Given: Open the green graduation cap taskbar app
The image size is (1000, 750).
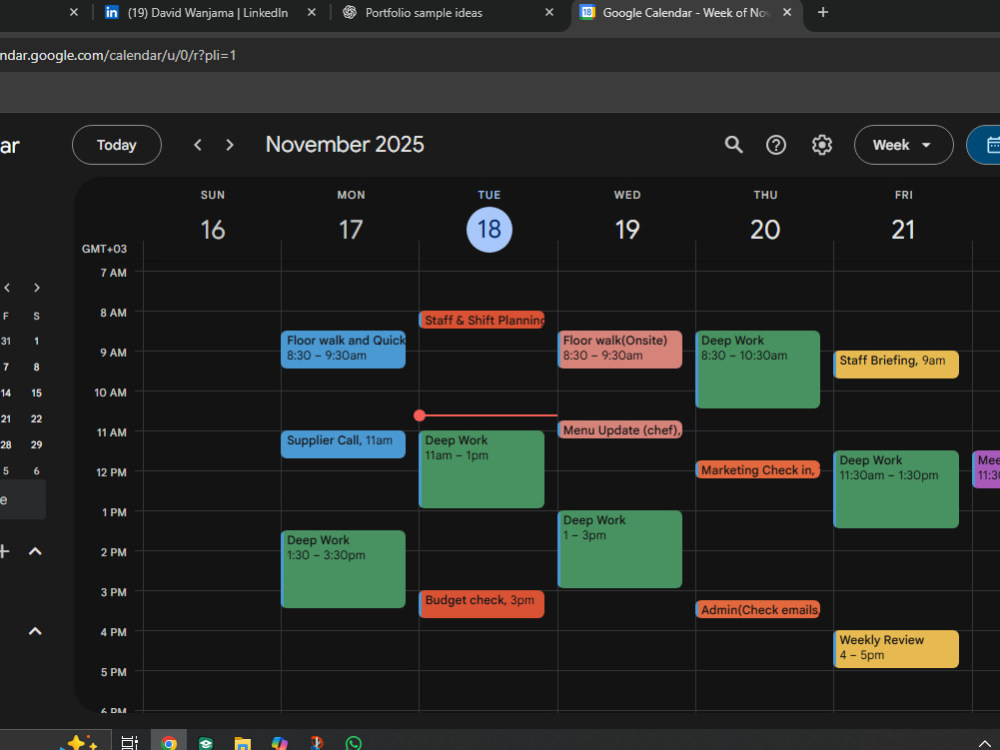Looking at the screenshot, I should pyautogui.click(x=205, y=743).
